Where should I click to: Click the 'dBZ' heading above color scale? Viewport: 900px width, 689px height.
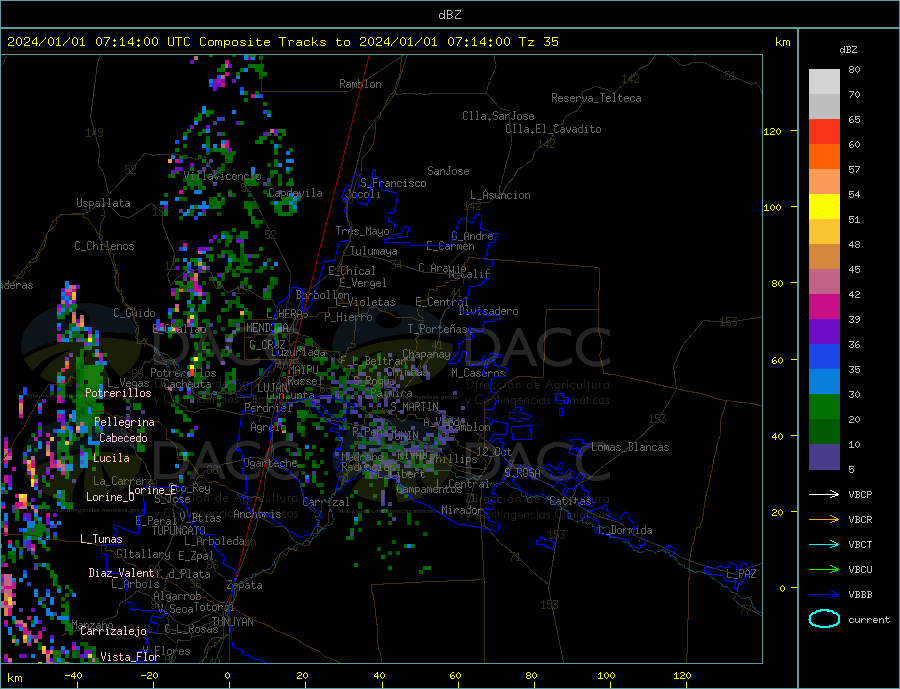pos(848,50)
